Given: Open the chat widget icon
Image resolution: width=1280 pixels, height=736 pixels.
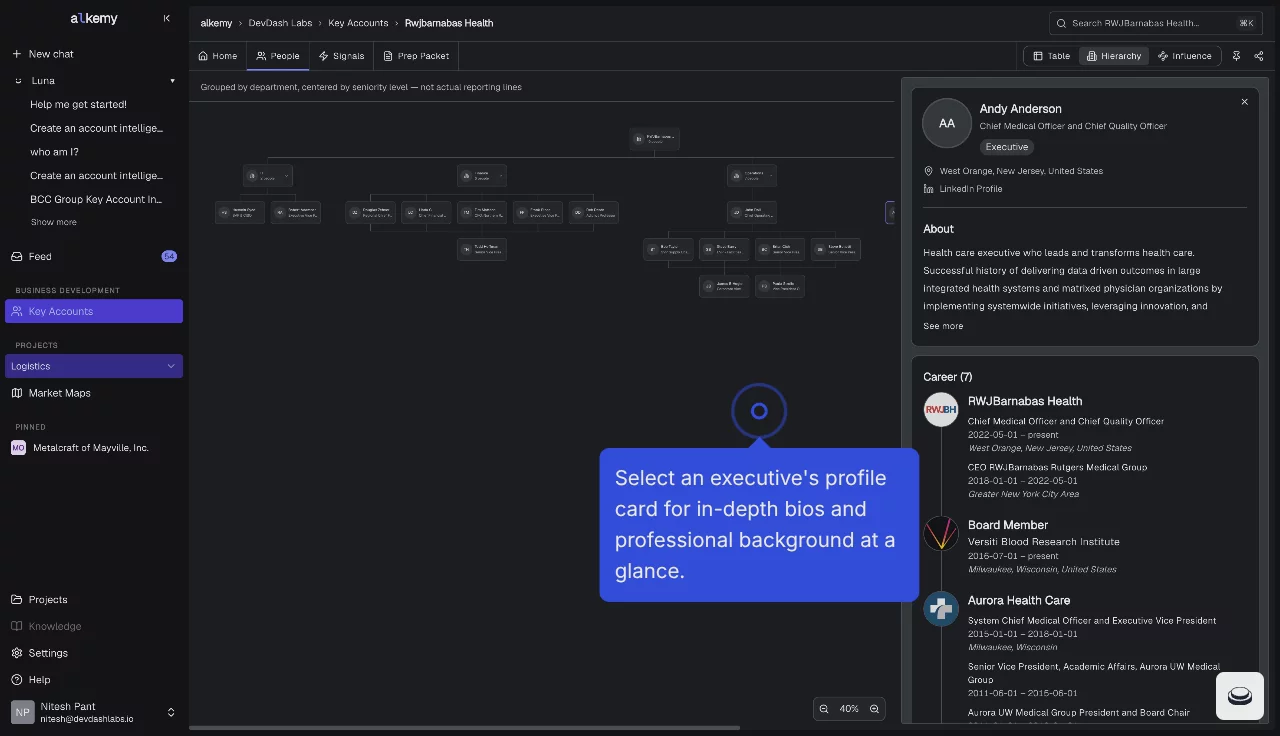Looking at the screenshot, I should 1240,696.
